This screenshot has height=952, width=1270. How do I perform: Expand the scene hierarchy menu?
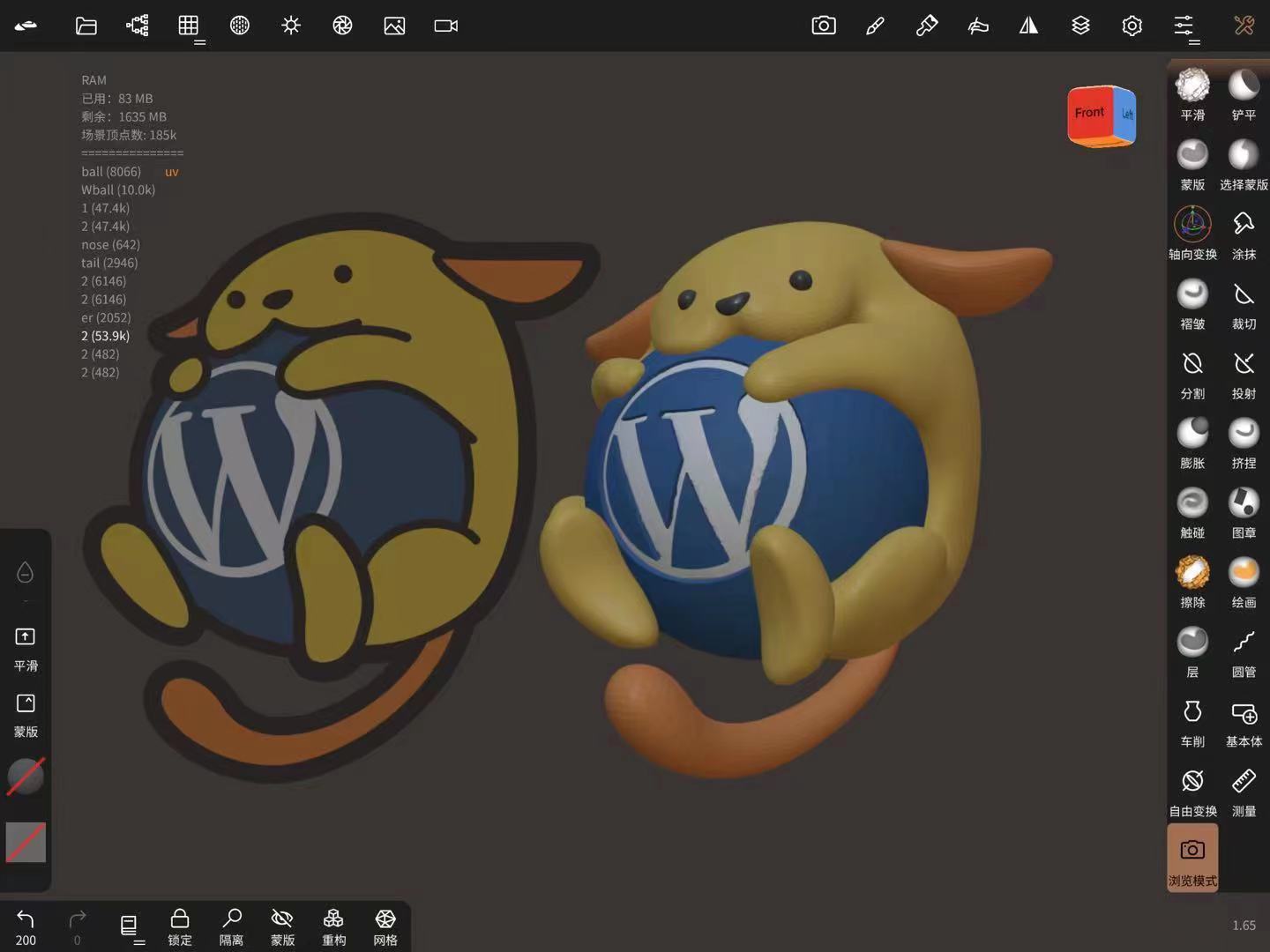[138, 26]
